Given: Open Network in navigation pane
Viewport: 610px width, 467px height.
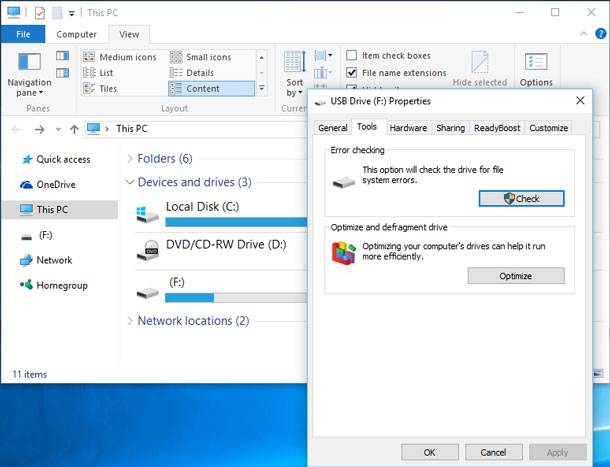Looking at the screenshot, I should 46,260.
